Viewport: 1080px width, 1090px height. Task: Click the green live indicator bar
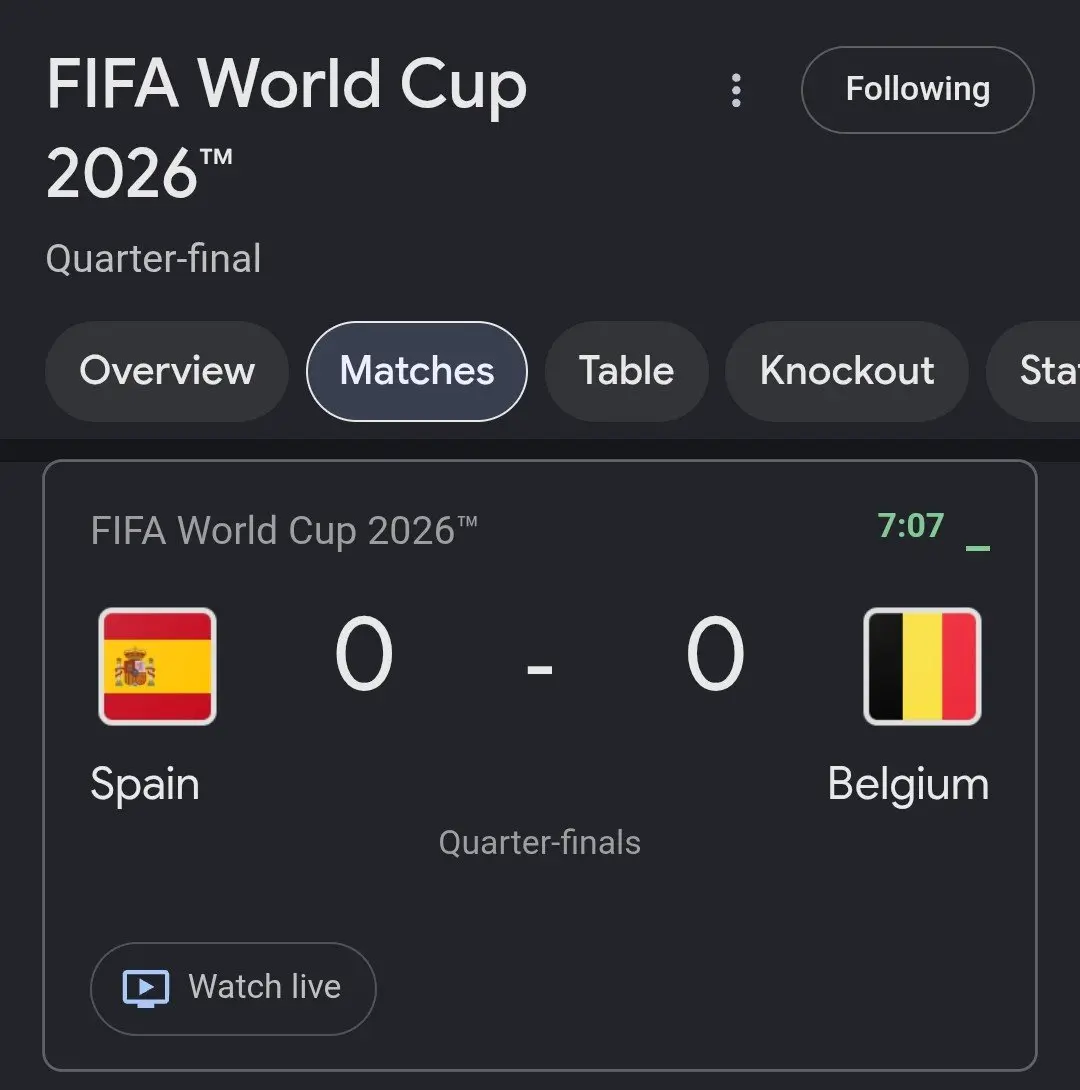point(978,548)
